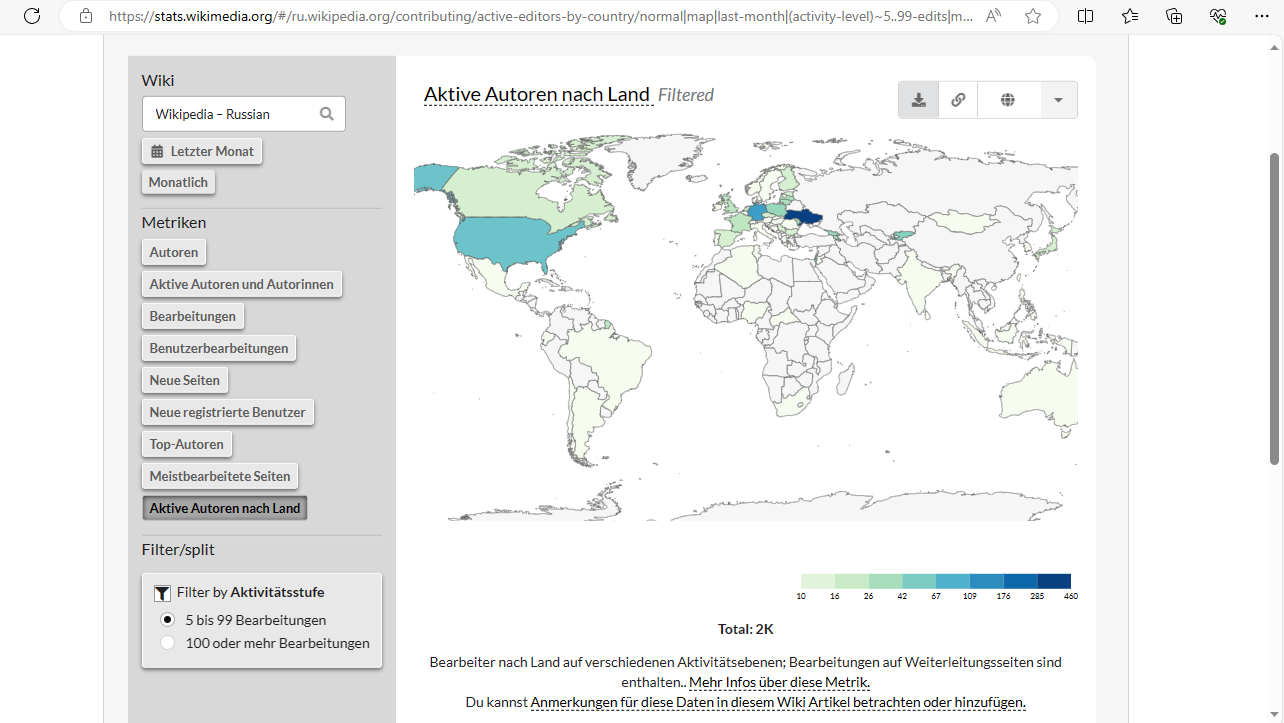This screenshot has width=1284, height=723.
Task: Click the darkest blue legend swatch
Action: [1054, 581]
